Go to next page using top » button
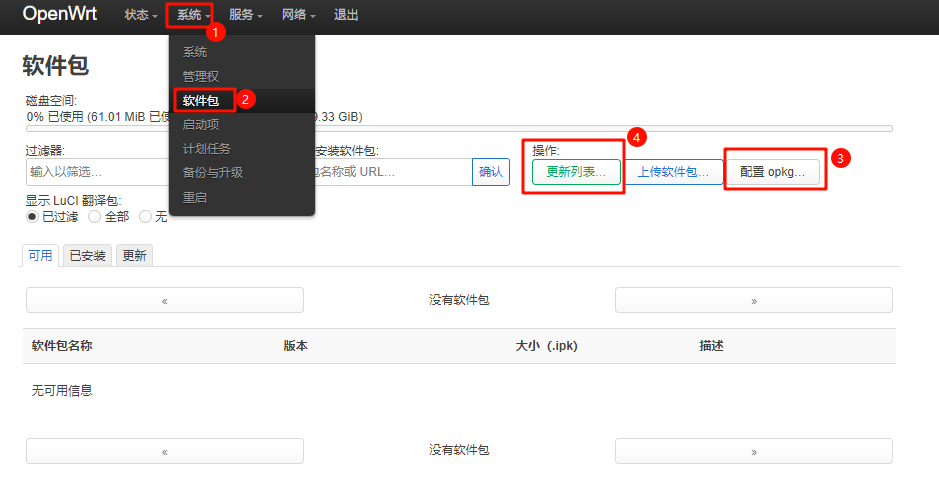939x496 pixels. [753, 300]
